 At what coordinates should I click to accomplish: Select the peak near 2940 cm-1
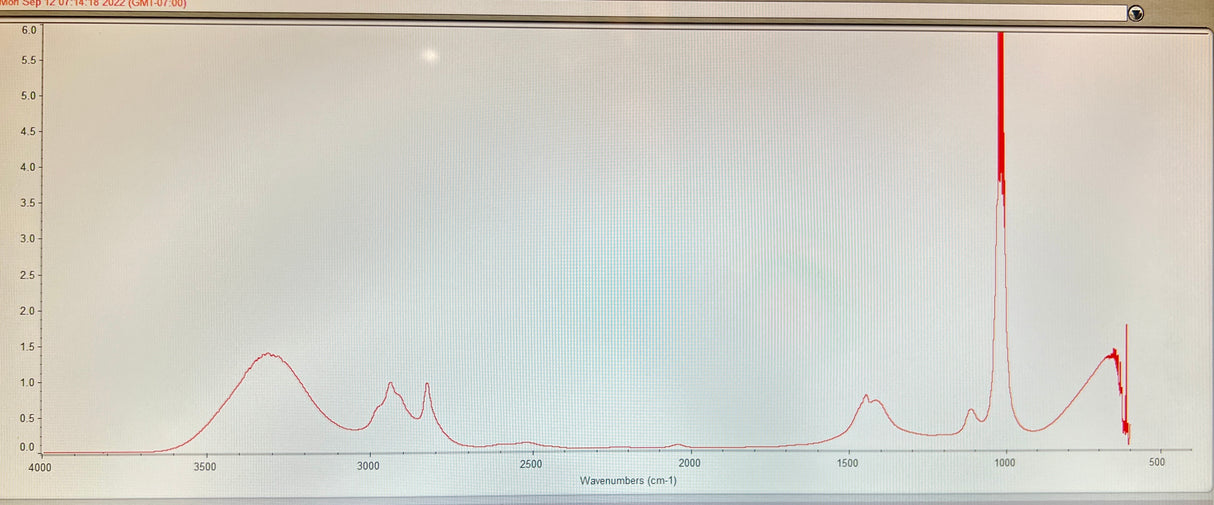[390, 383]
